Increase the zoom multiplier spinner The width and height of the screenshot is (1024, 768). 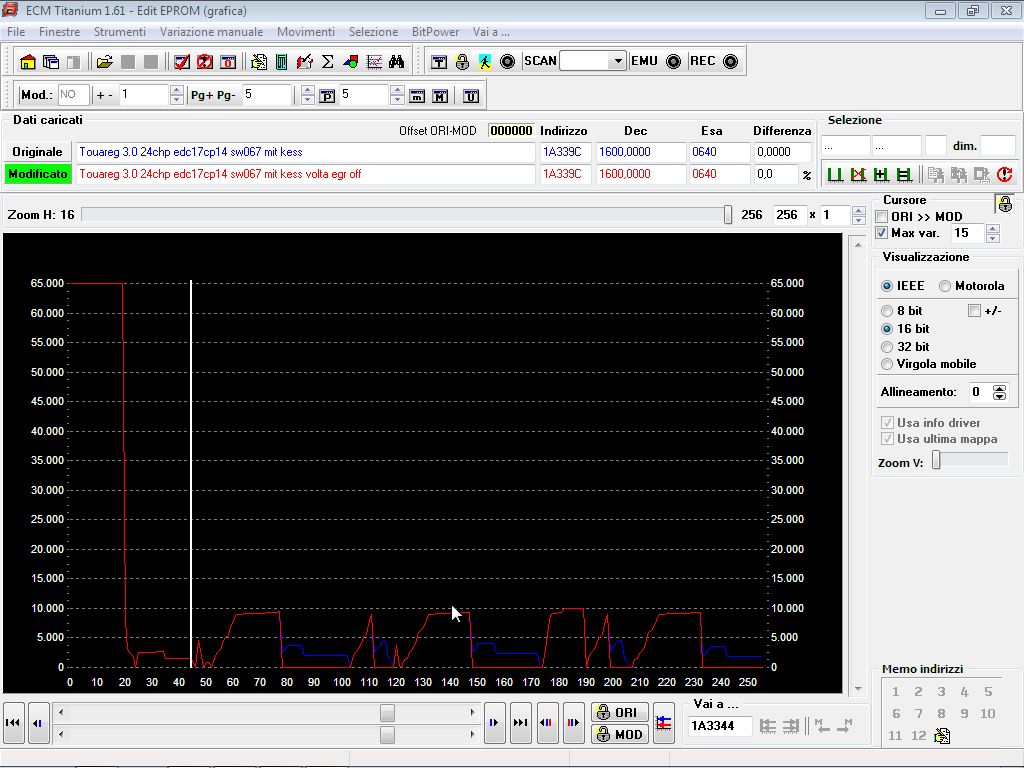point(859,210)
